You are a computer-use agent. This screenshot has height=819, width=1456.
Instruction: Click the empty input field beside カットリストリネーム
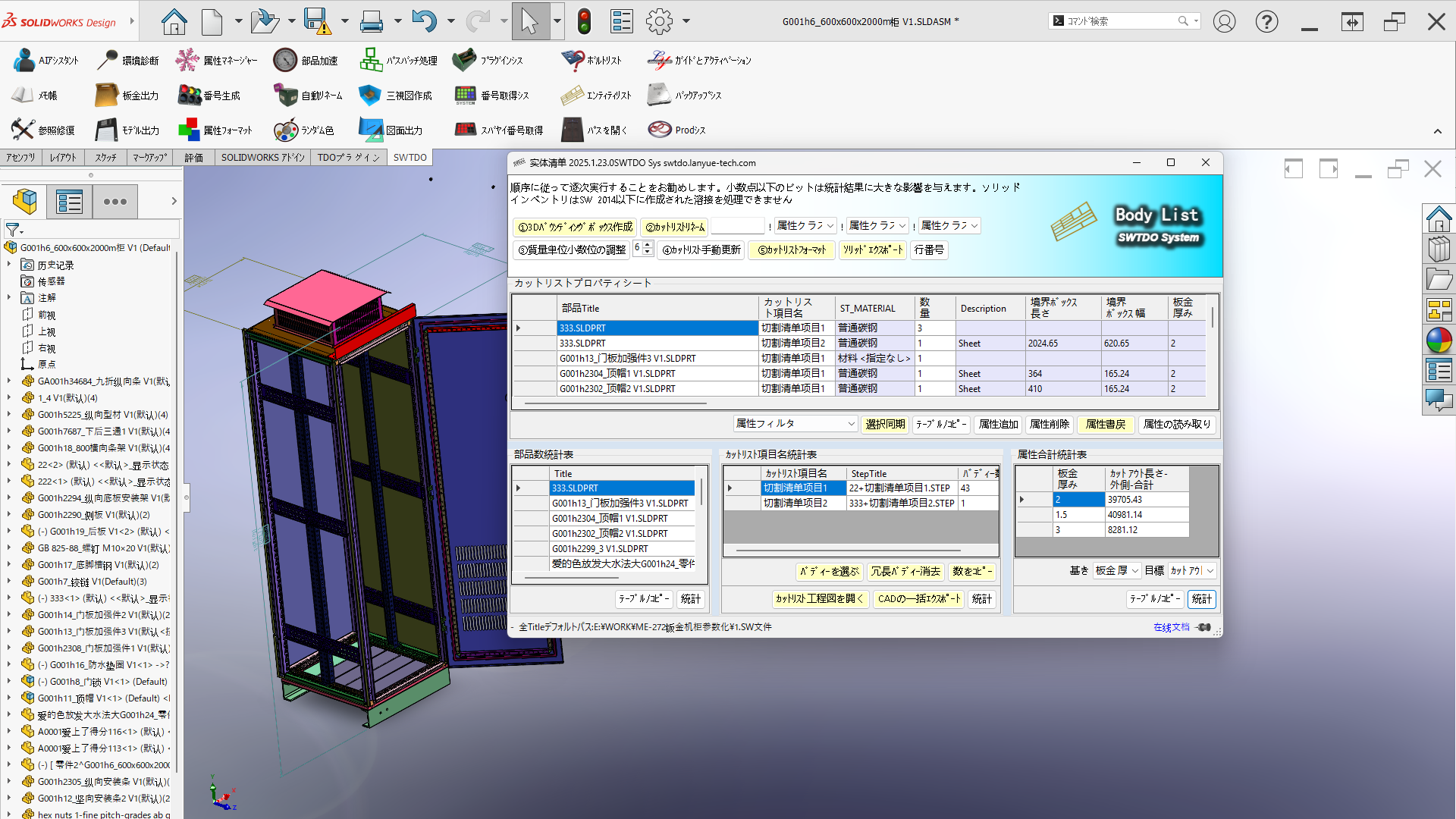point(738,226)
